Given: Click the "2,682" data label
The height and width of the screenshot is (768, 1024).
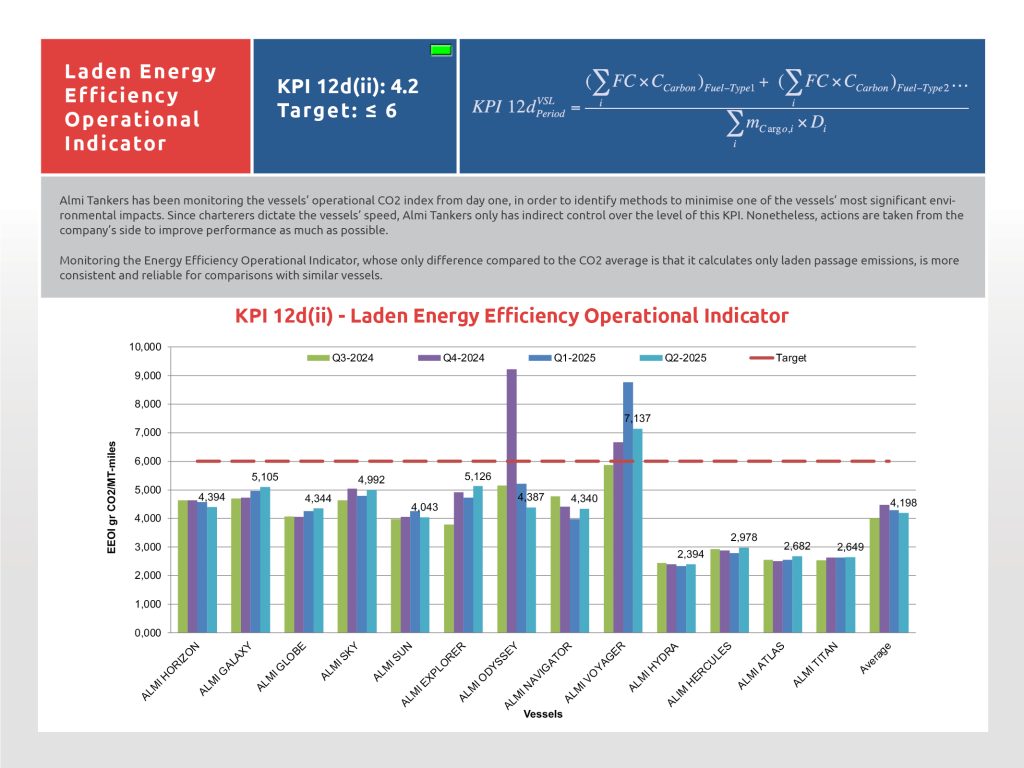Looking at the screenshot, I should [x=797, y=546].
